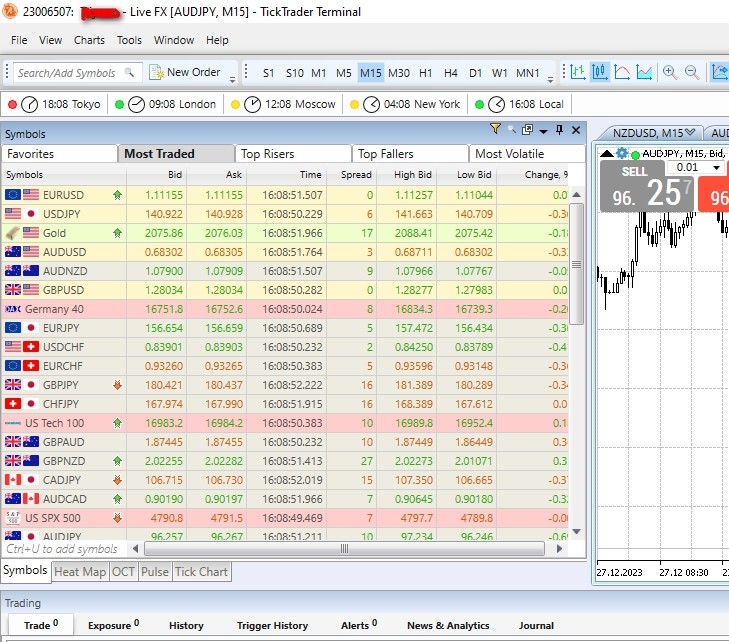Click the New York clock icon
The height and width of the screenshot is (642, 729).
[x=371, y=104]
